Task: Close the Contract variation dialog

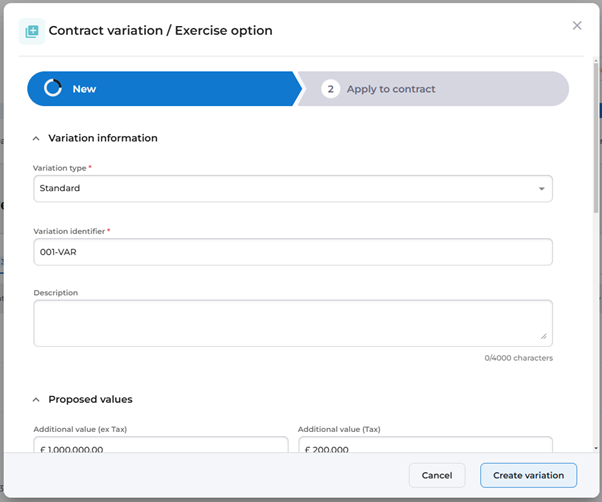Action: (x=577, y=26)
